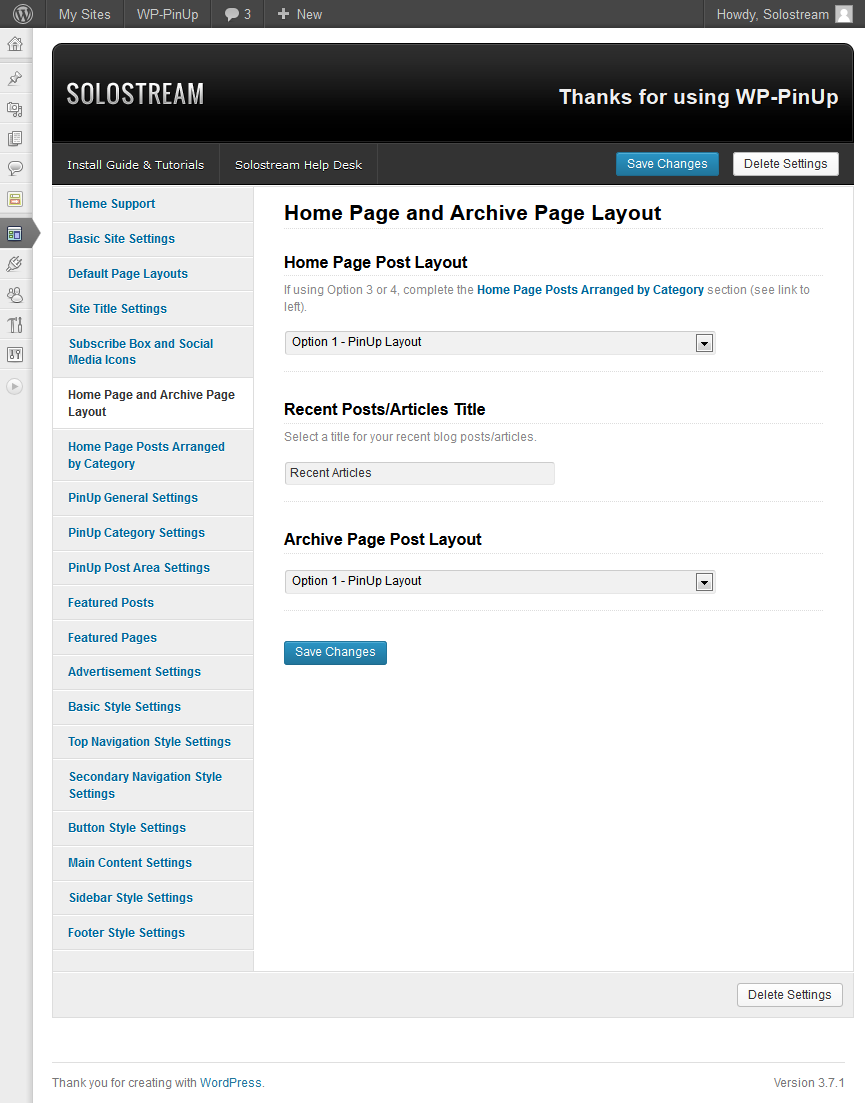
Task: Click Delete Settings button at page bottom
Action: (x=790, y=995)
